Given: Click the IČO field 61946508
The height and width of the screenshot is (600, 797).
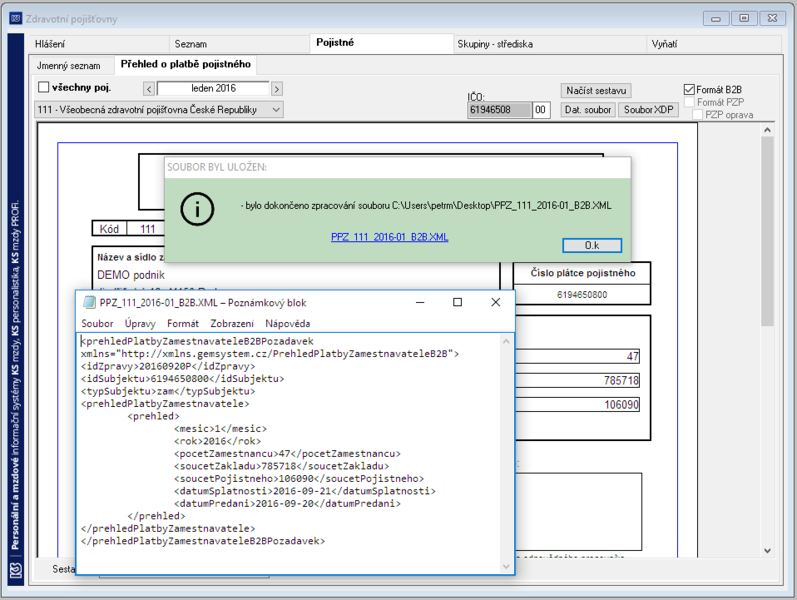Looking at the screenshot, I should [499, 110].
